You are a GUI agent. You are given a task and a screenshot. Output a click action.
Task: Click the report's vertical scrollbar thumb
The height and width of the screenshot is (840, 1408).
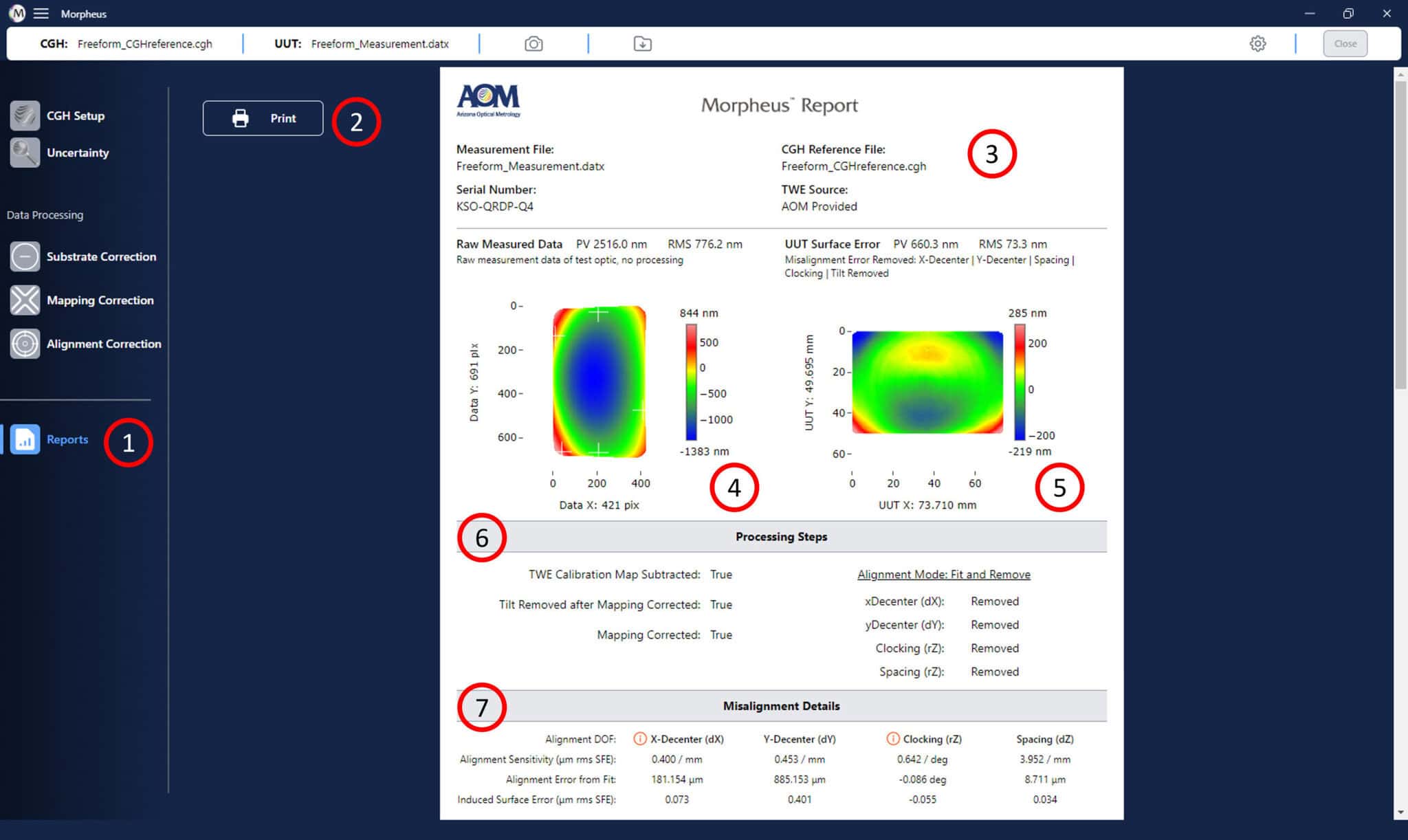click(1400, 234)
